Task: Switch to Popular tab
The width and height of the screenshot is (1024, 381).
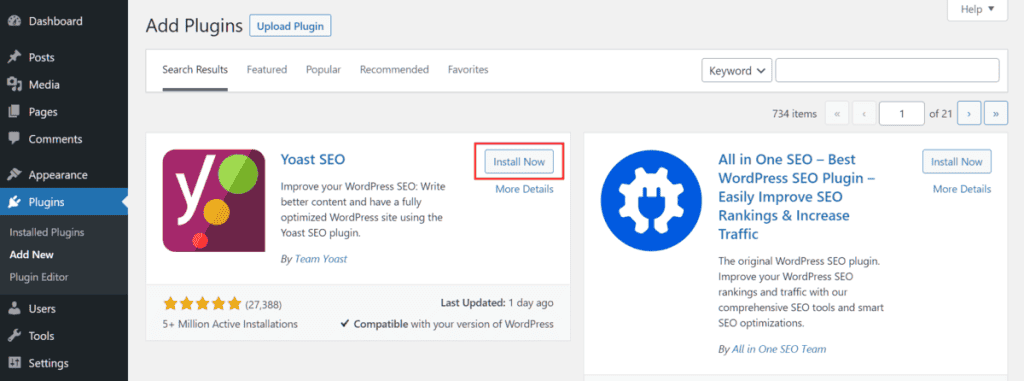Action: coord(323,69)
